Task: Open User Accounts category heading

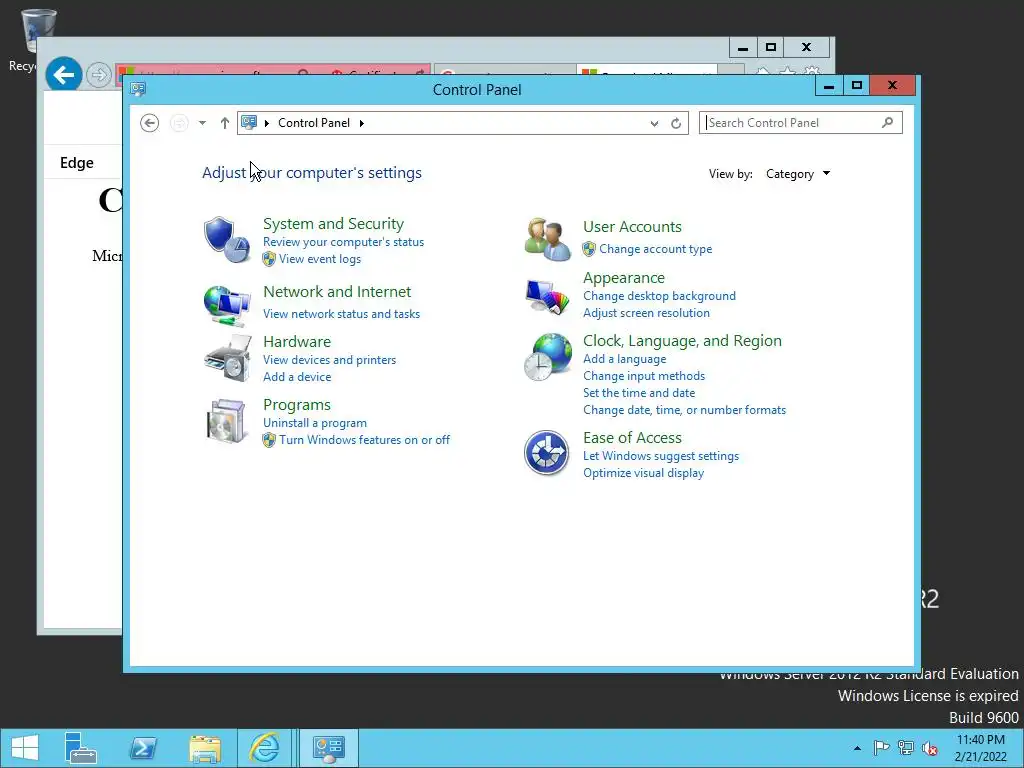Action: 632,227
